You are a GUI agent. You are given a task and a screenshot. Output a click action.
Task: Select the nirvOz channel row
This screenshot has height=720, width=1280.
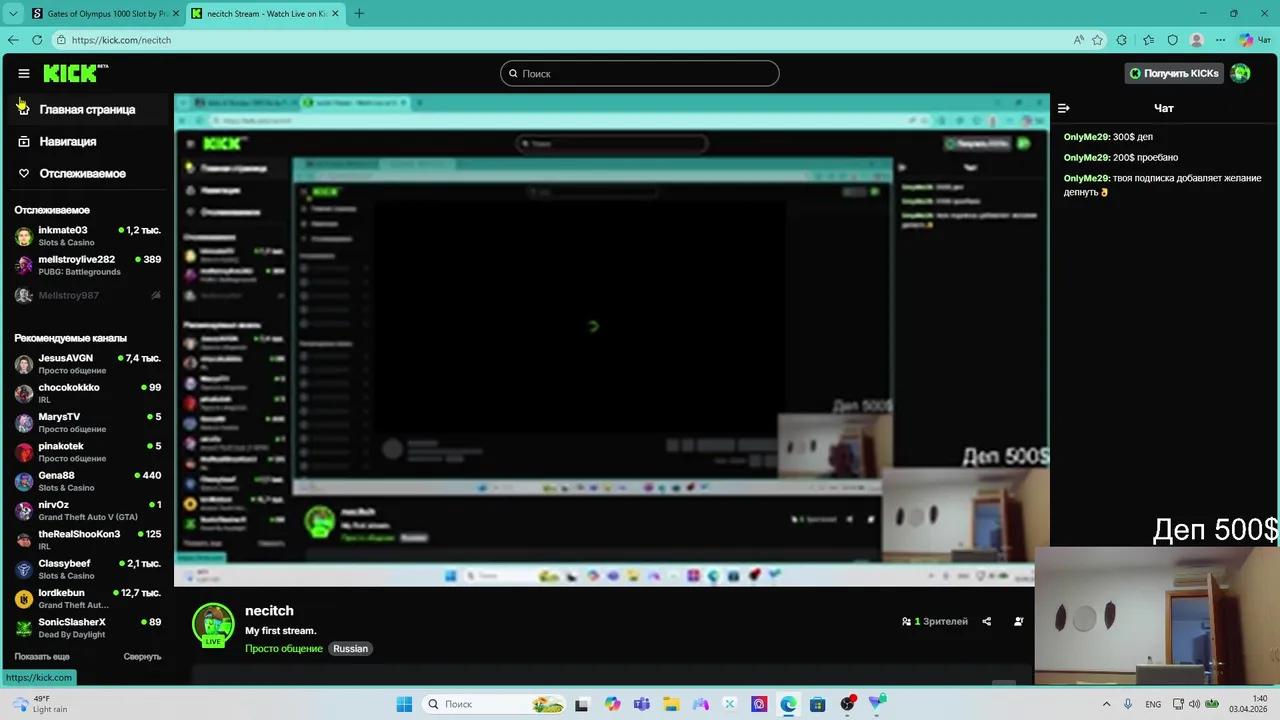pos(87,510)
